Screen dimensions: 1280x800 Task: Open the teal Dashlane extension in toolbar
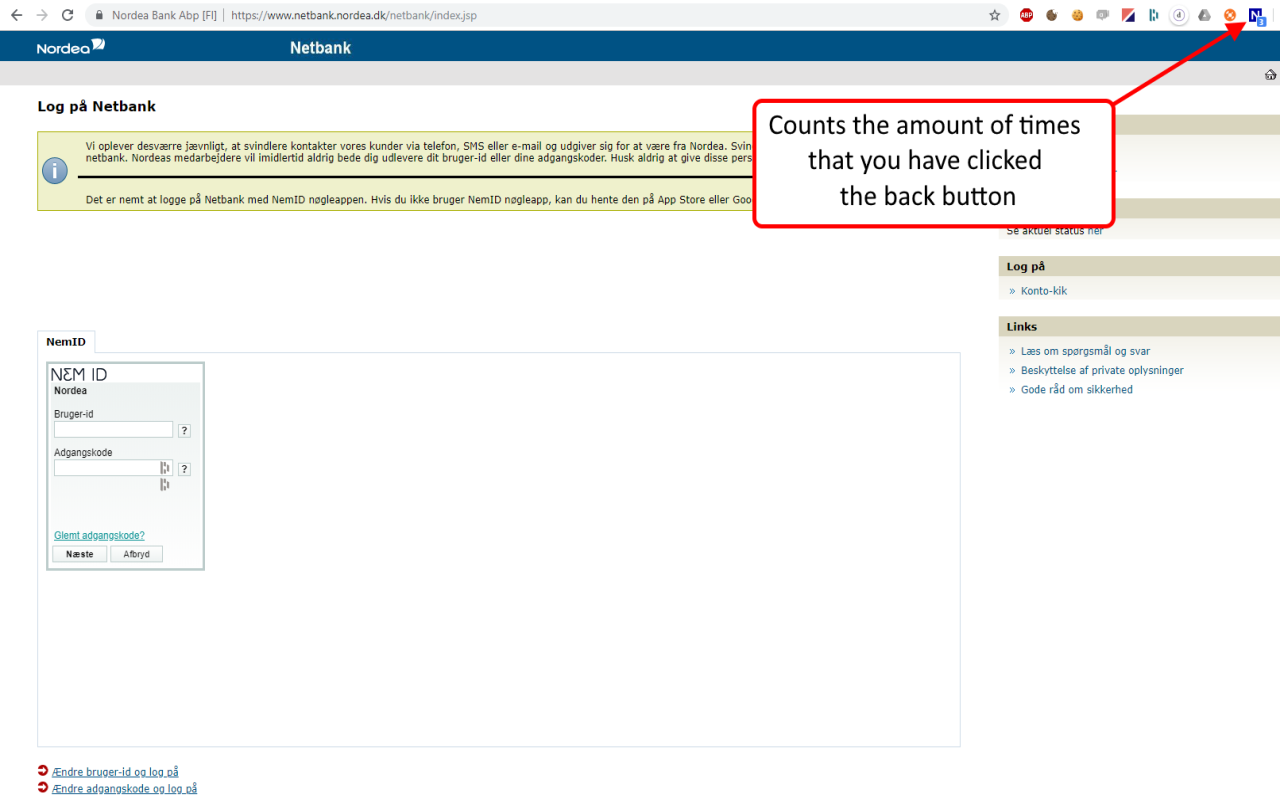point(1153,15)
